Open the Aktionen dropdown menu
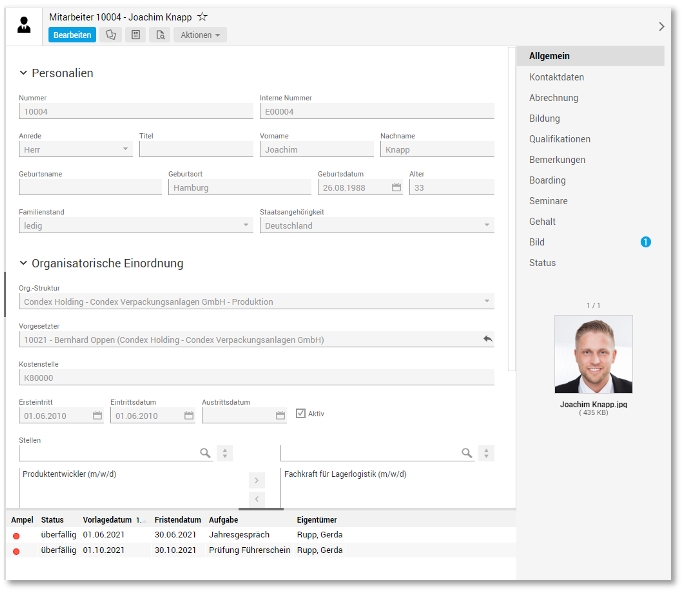The image size is (684, 594). (x=200, y=34)
